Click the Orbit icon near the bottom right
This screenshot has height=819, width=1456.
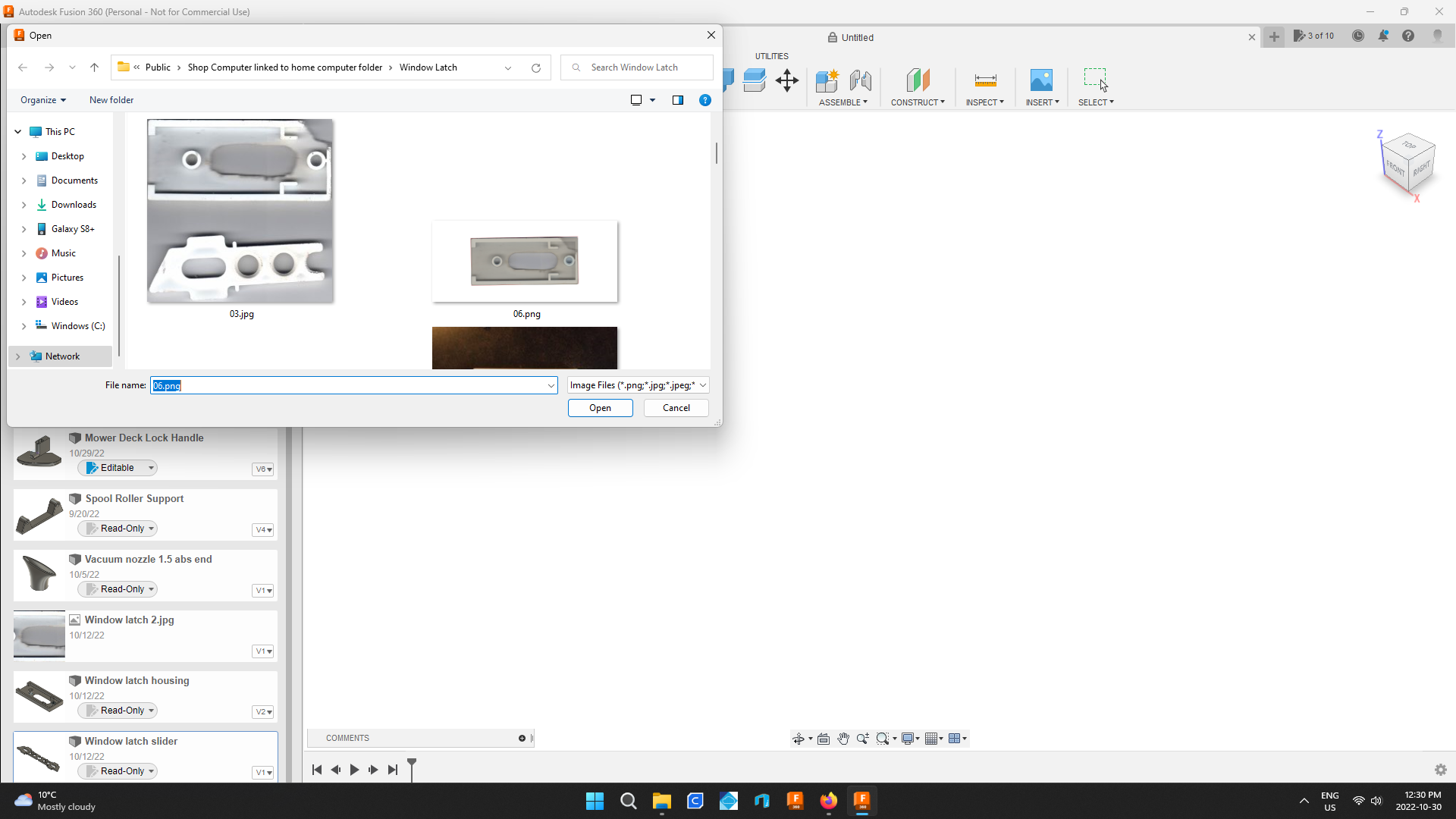[799, 738]
